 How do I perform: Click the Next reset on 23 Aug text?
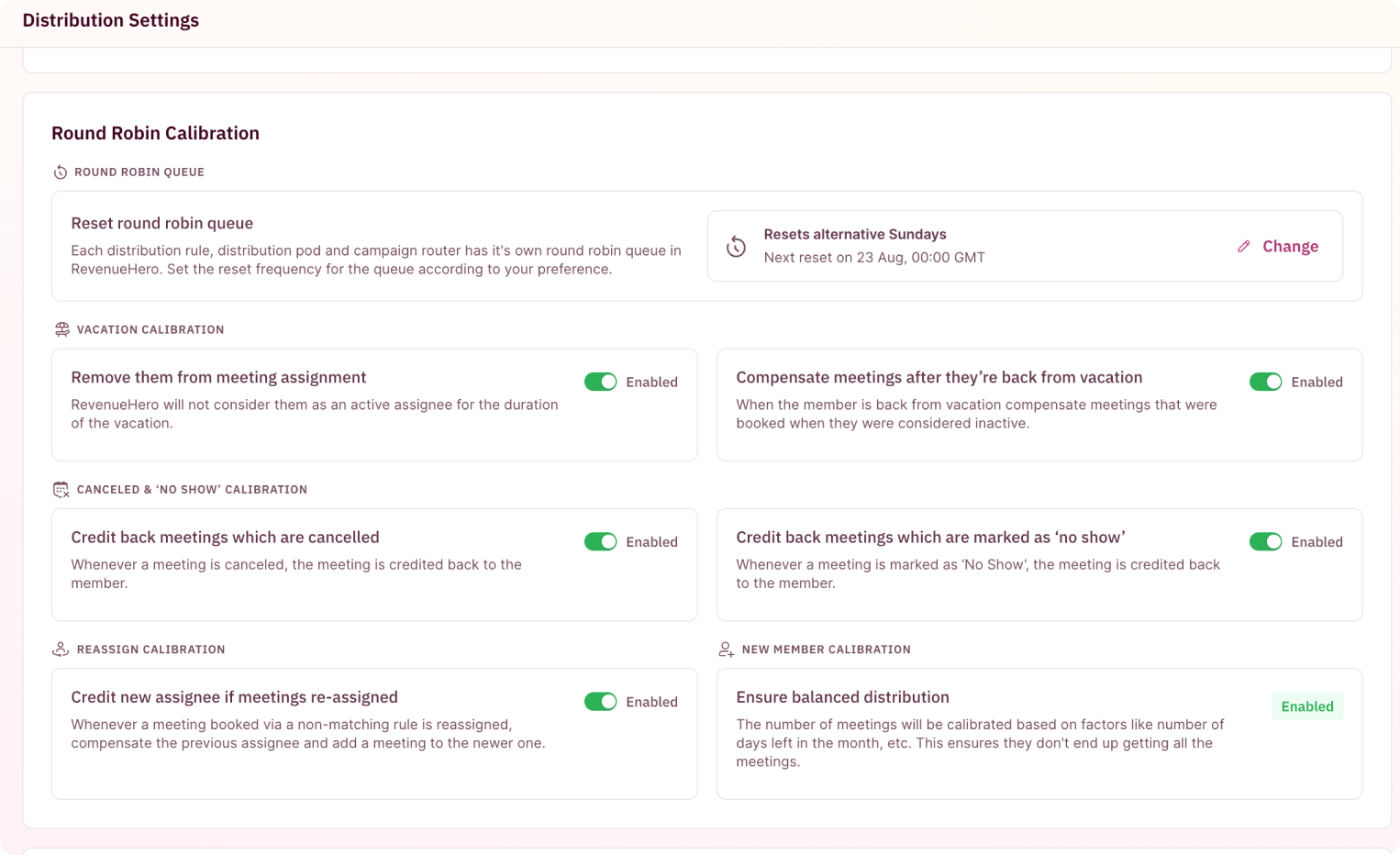[x=874, y=258]
